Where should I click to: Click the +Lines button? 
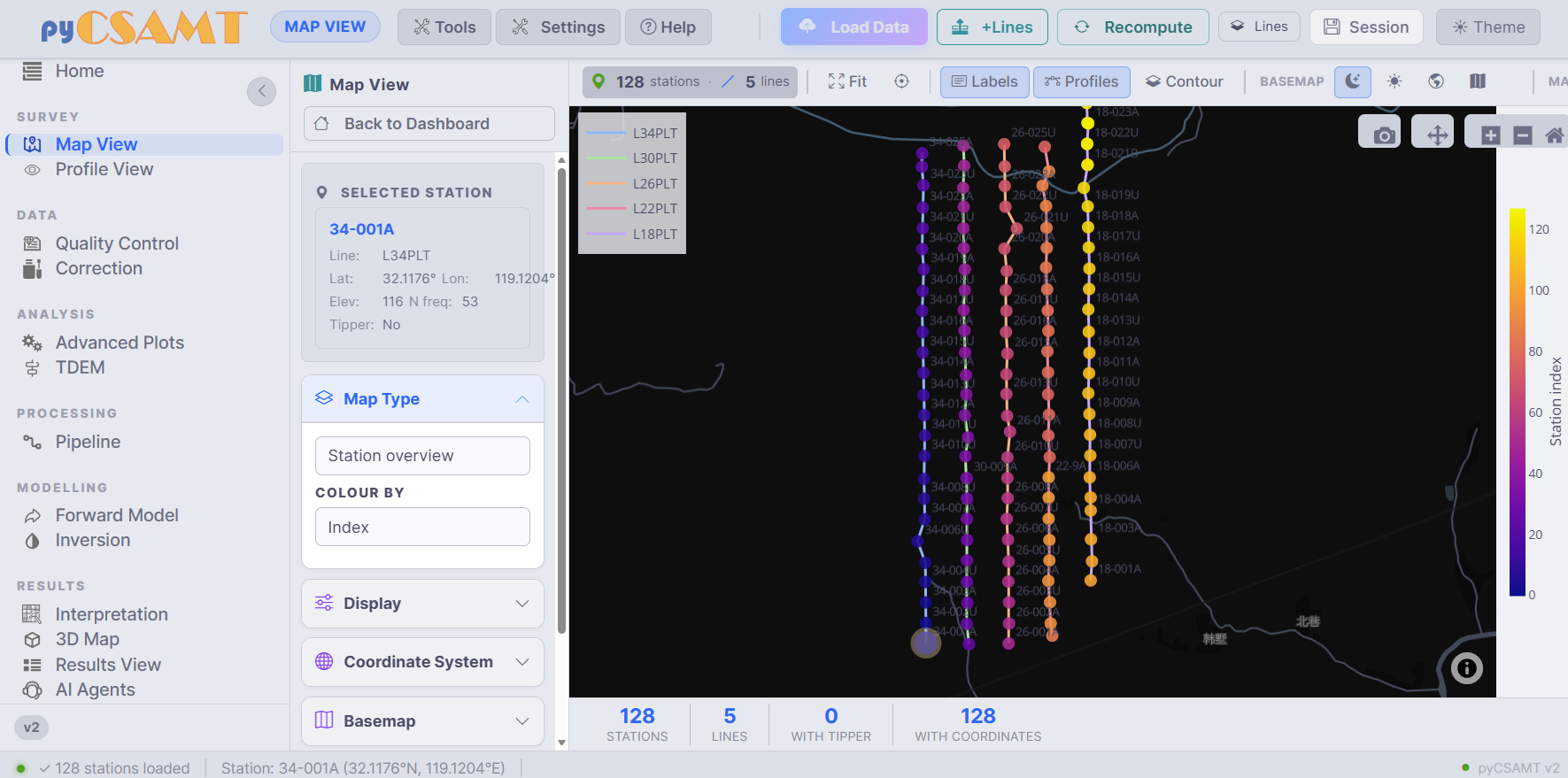click(992, 27)
